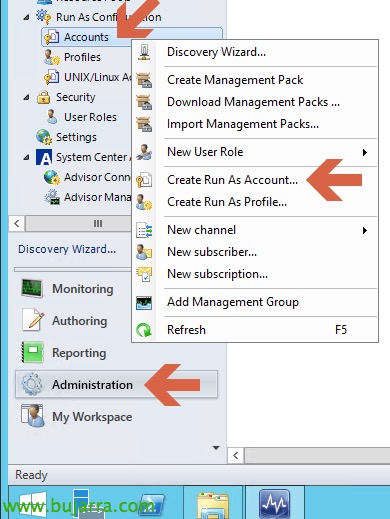Collapse the System Center Advisor node
The height and width of the screenshot is (519, 390).
click(x=26, y=158)
